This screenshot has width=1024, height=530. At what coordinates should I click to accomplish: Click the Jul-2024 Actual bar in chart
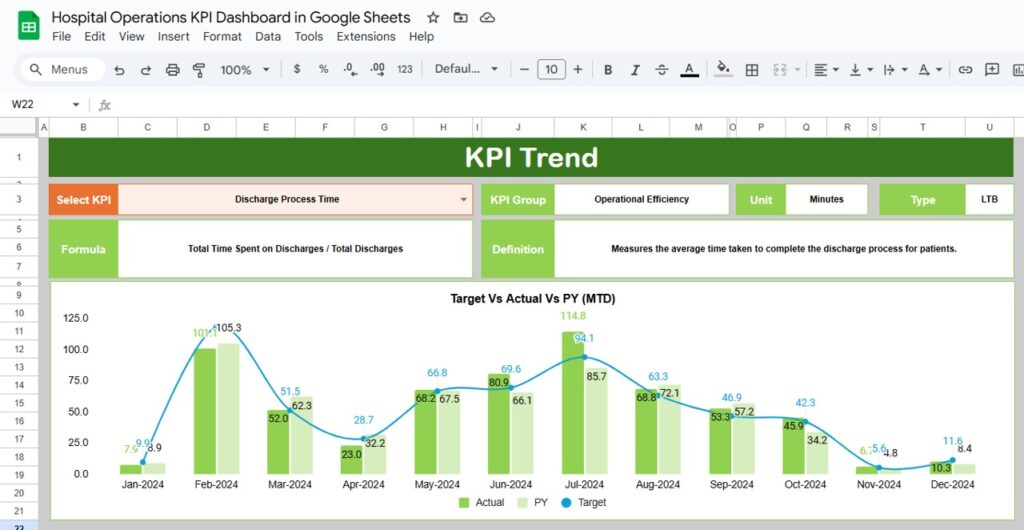[x=573, y=402]
